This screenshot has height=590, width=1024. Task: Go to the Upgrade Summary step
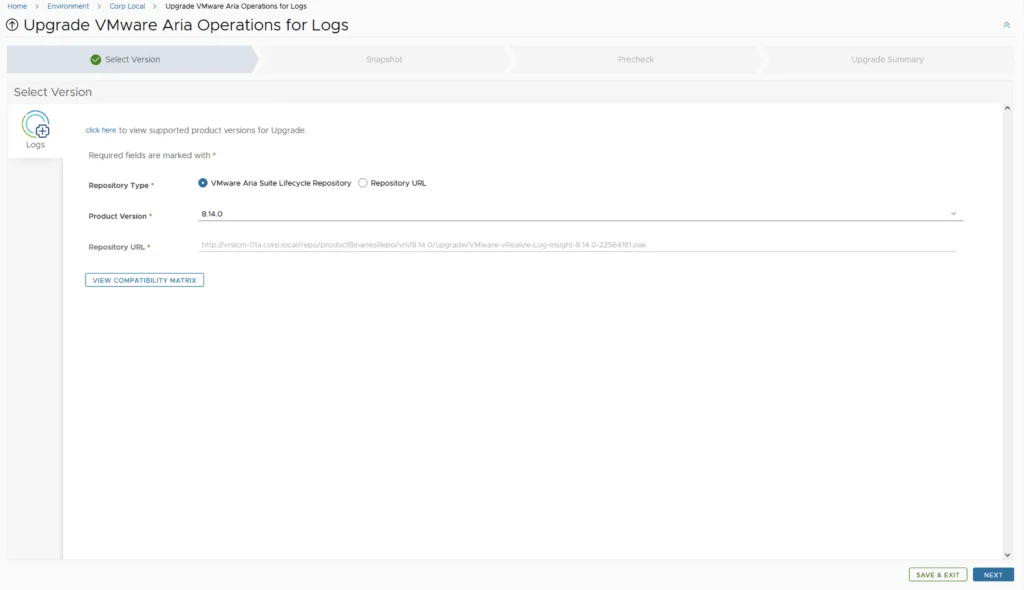(887, 59)
